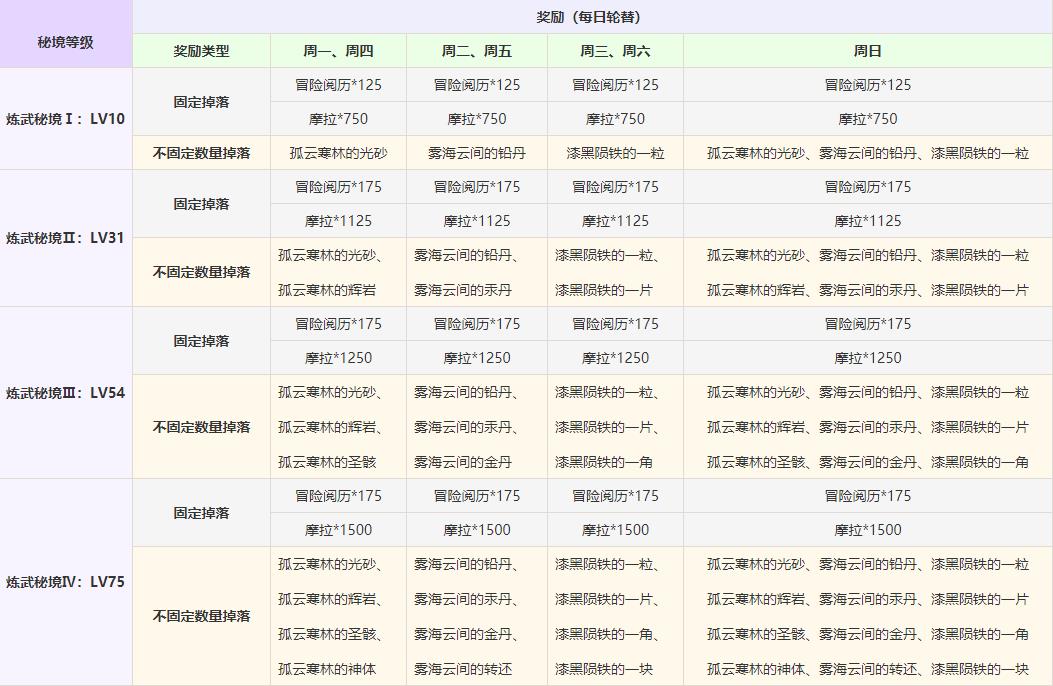Select the 炼武秘境Ⅲ：LV54 row label

tap(66, 393)
